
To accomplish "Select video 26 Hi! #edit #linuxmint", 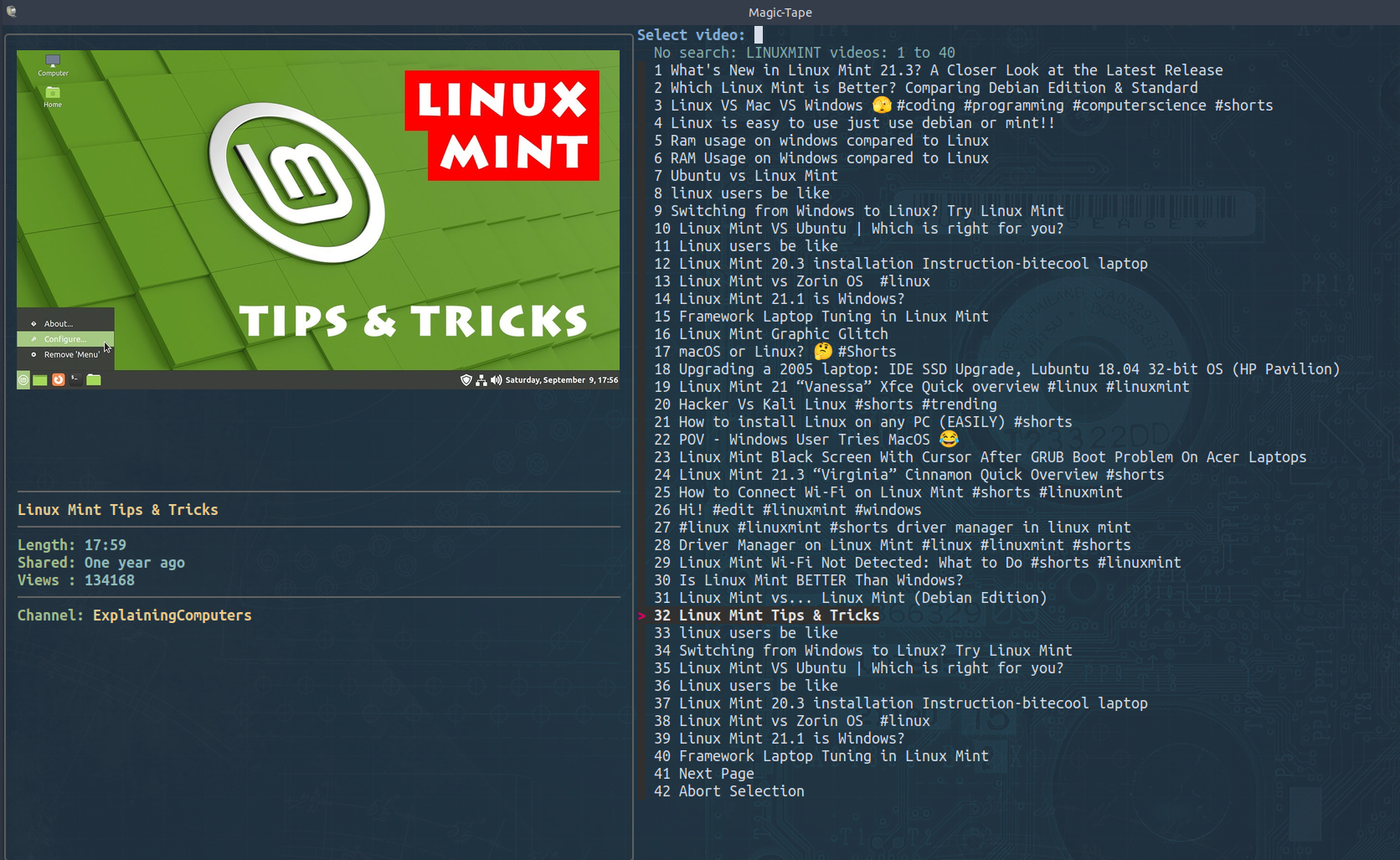I will (x=787, y=510).
